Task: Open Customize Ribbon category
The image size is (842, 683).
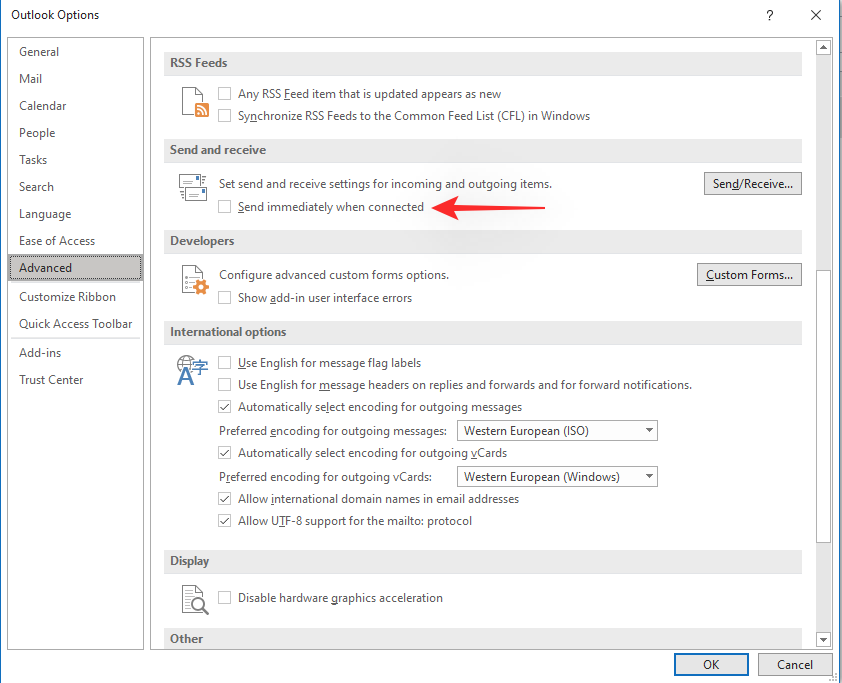Action: tap(76, 296)
